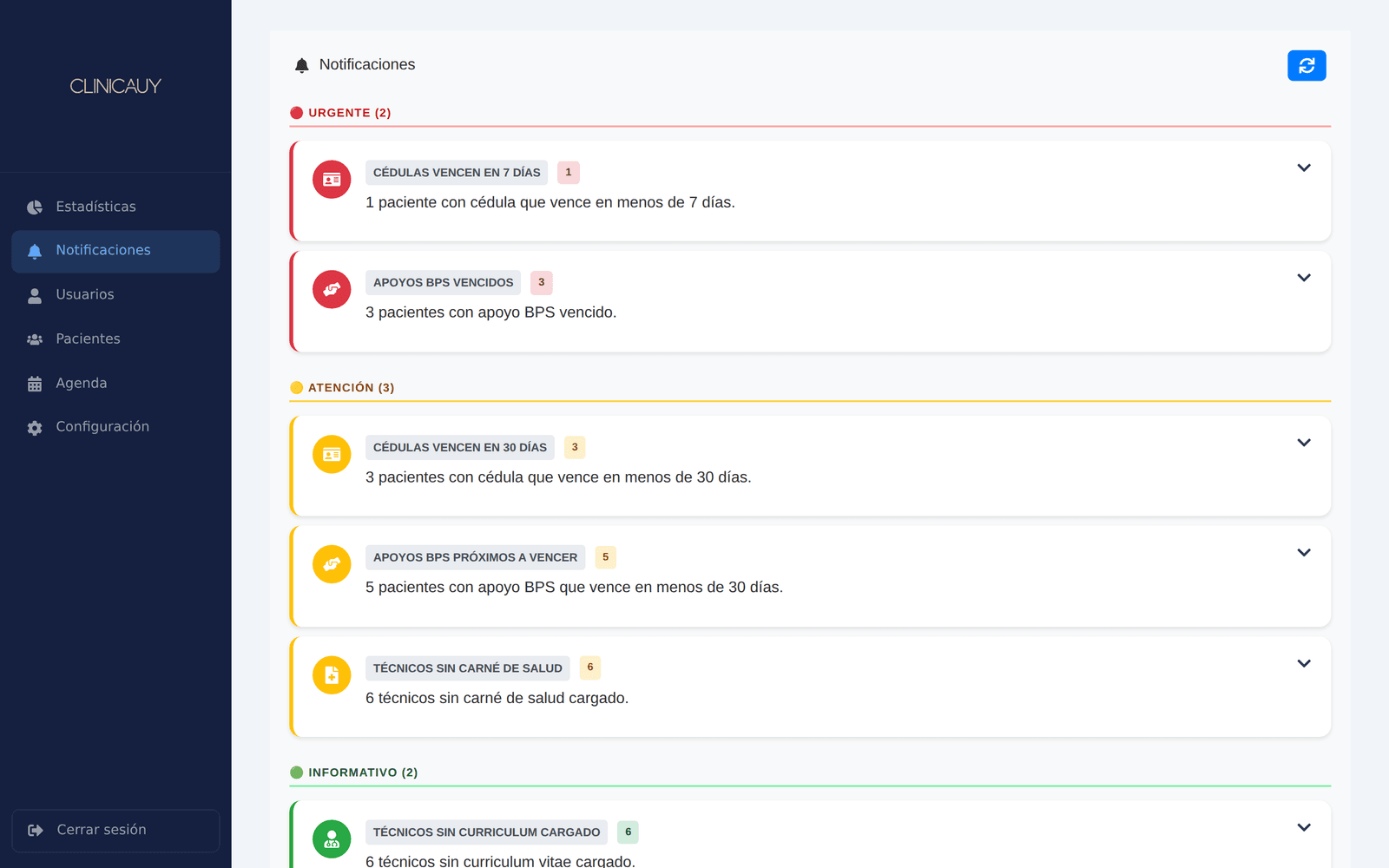Open Estadísticas in the sidebar

[115, 207]
